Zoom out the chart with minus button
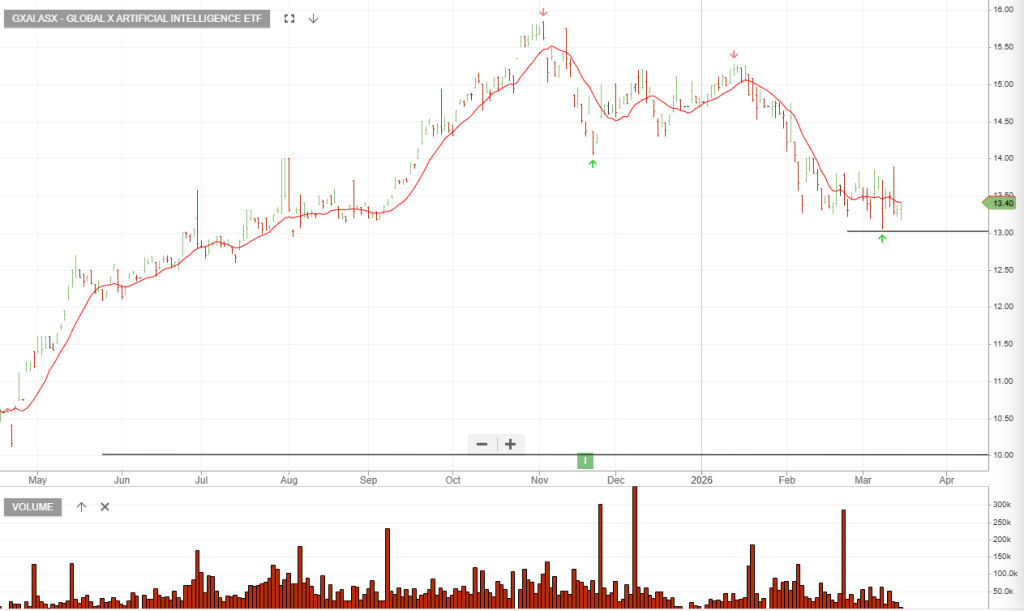This screenshot has width=1024, height=611. coord(482,444)
